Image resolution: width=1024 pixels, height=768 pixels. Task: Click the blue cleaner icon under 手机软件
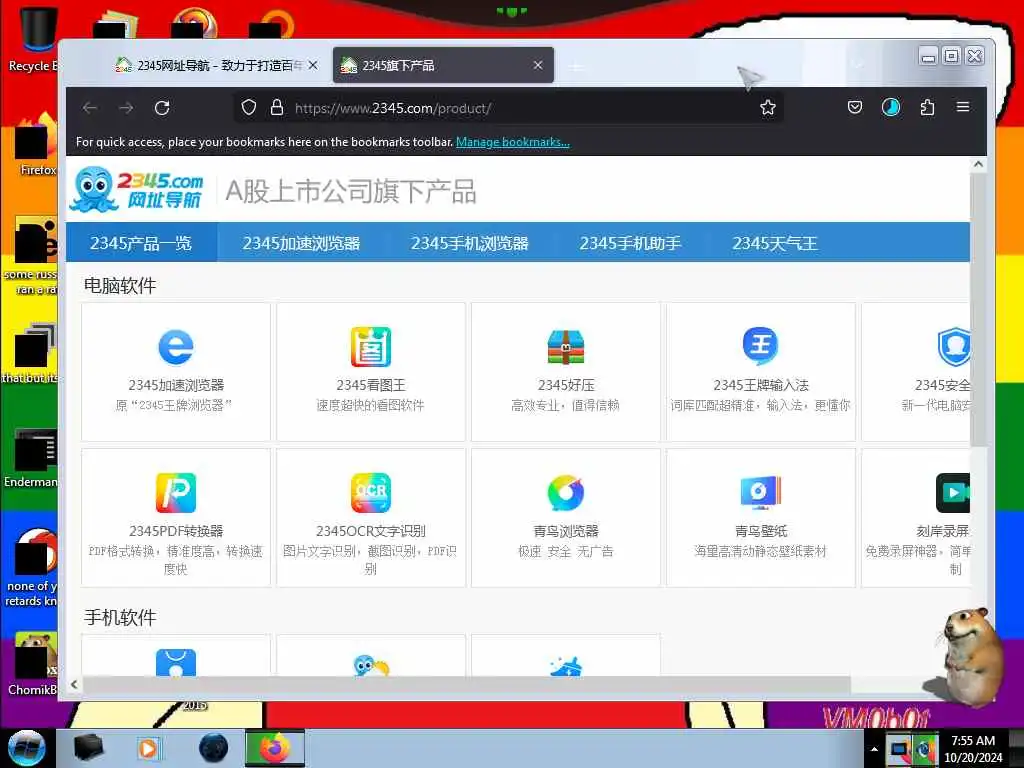[566, 666]
